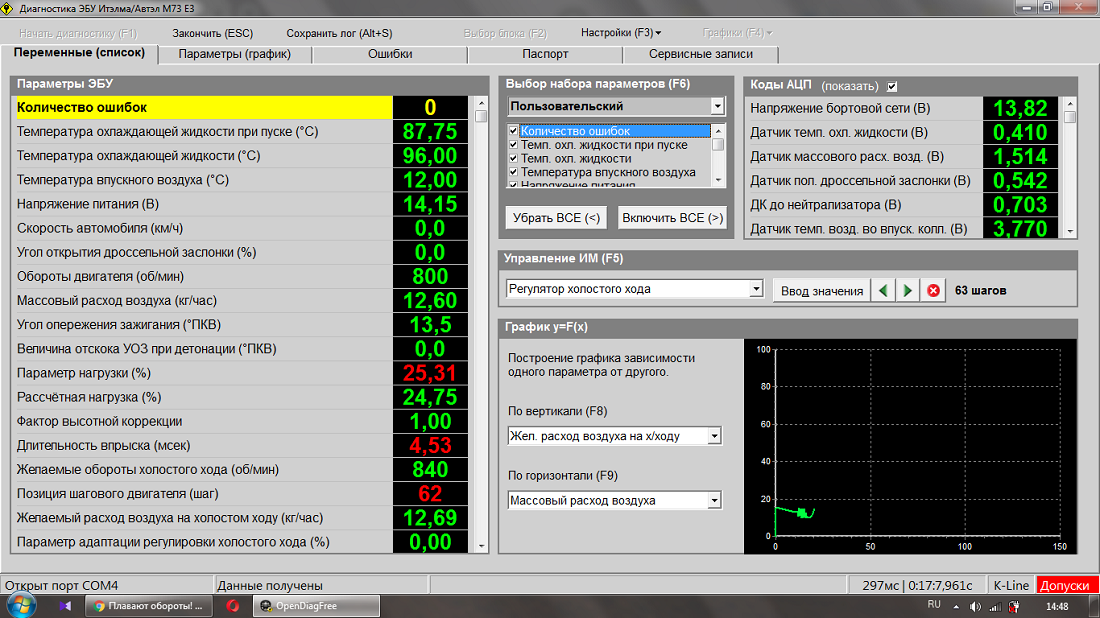Click the green right arrow to increase steps
Viewport: 1100px width, 618px height.
click(x=907, y=291)
